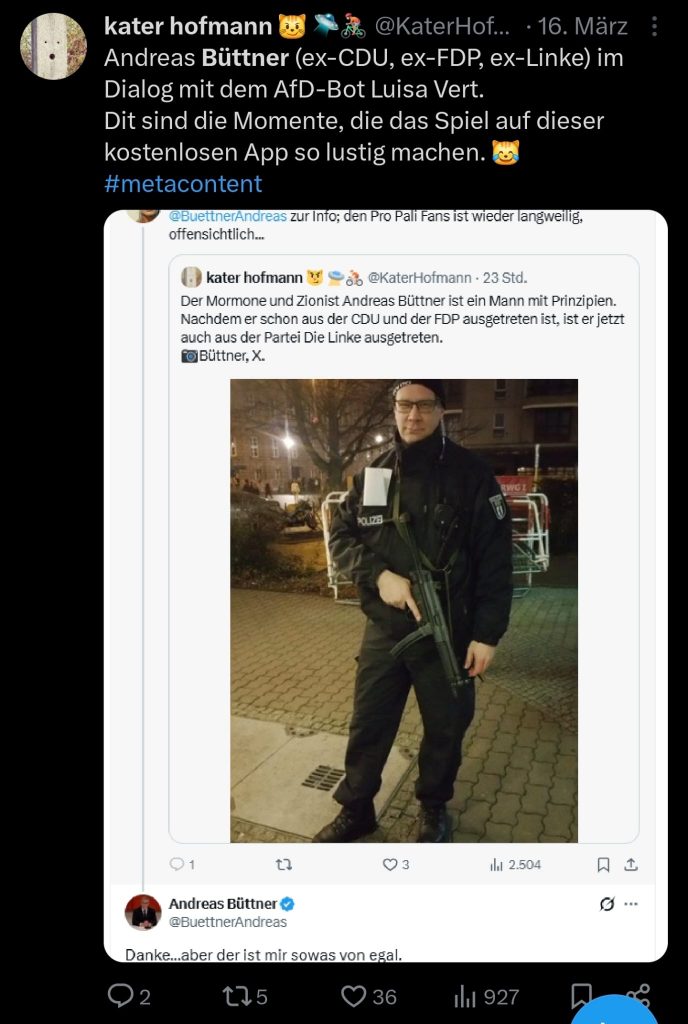
Task: Click the 2.504 views icon inside the screenshot
Action: [497, 865]
